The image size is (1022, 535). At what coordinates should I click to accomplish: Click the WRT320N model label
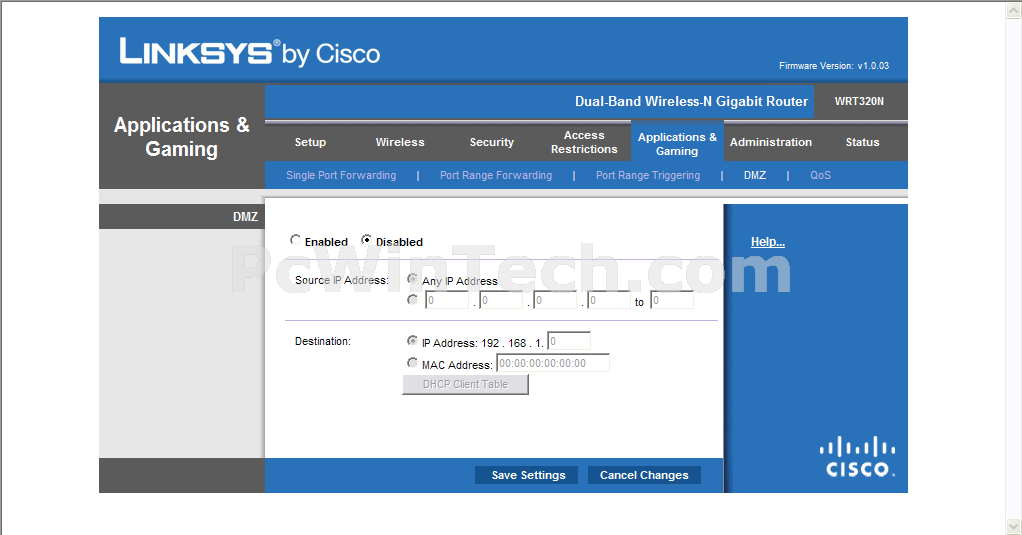(x=859, y=101)
